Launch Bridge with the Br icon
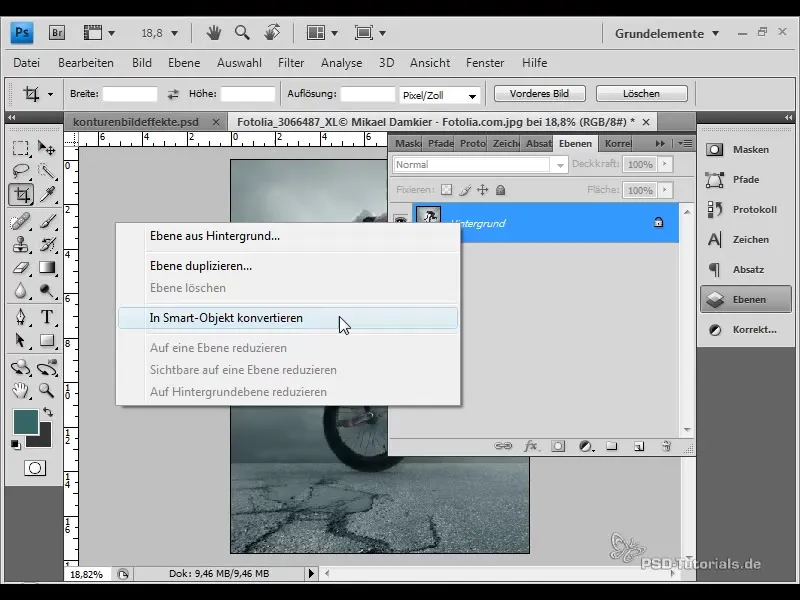This screenshot has width=800, height=600. coord(57,33)
